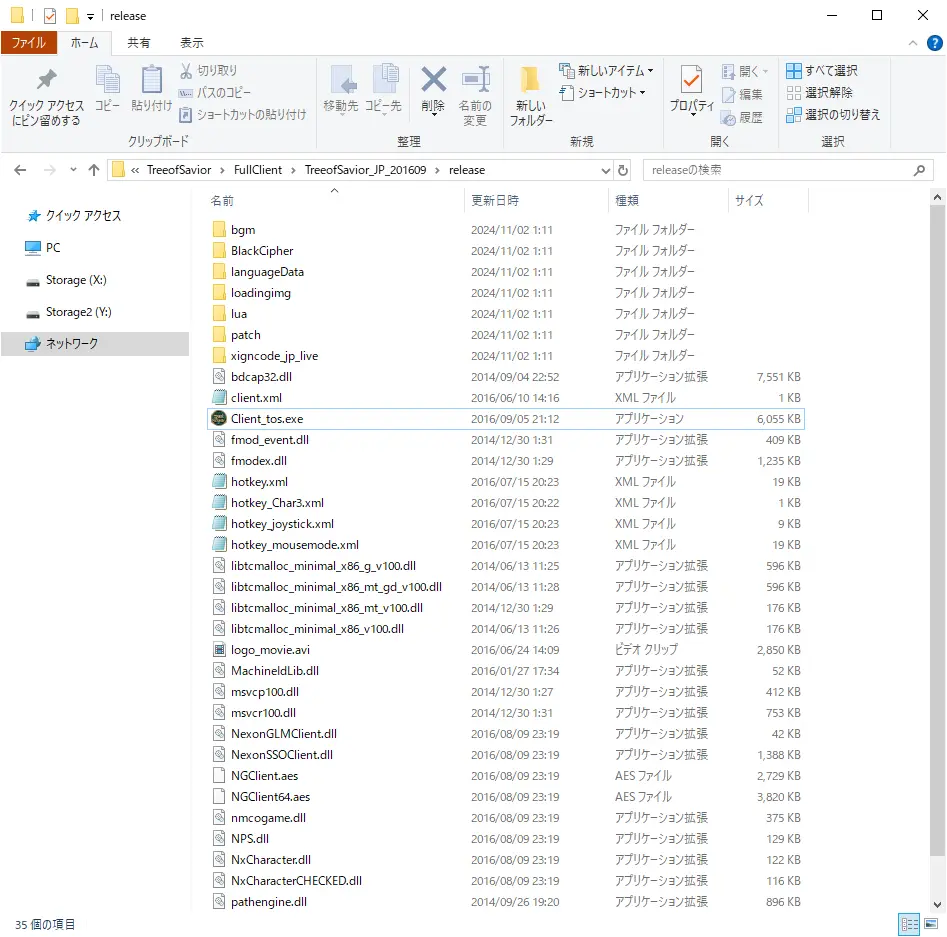Click the scrollbar down arrow
947x937 pixels.
click(937, 904)
